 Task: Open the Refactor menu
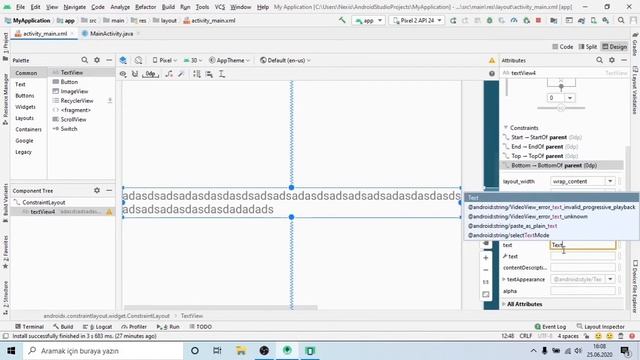145,7
